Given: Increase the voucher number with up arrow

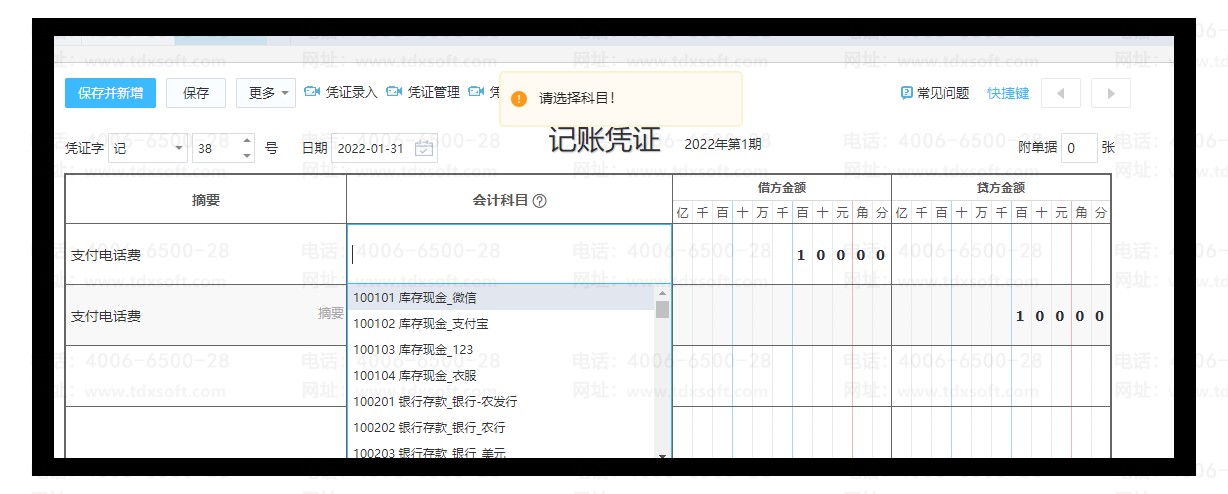Looking at the screenshot, I should coord(248,142).
